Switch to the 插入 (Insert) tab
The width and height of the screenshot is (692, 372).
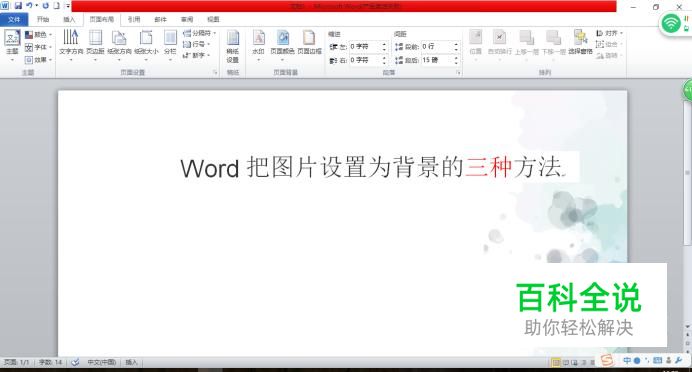pyautogui.click(x=69, y=19)
